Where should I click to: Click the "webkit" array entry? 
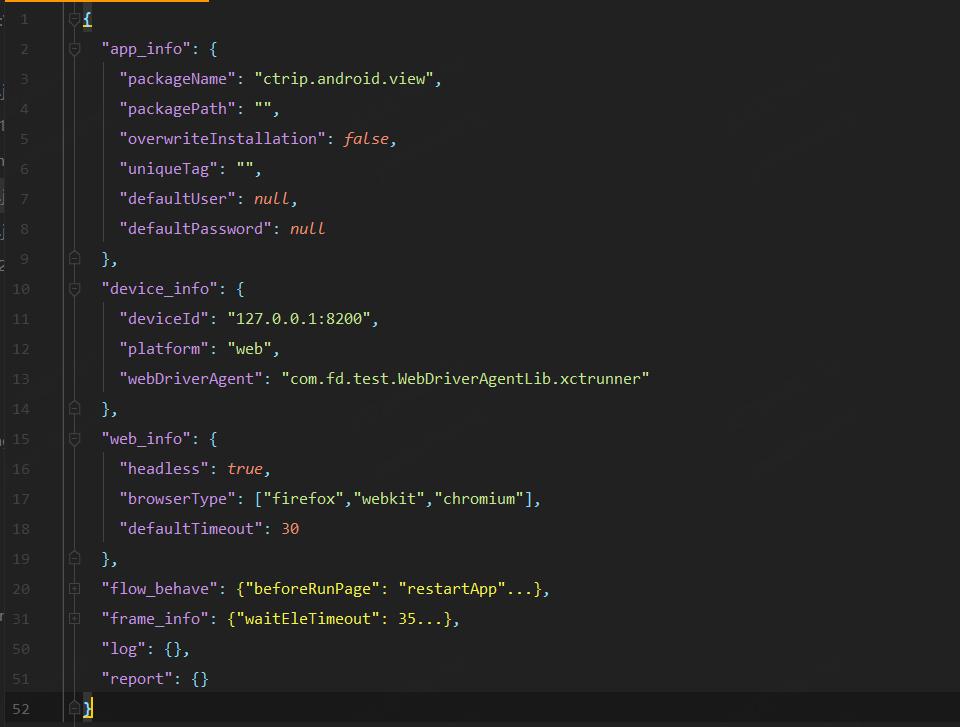(389, 499)
